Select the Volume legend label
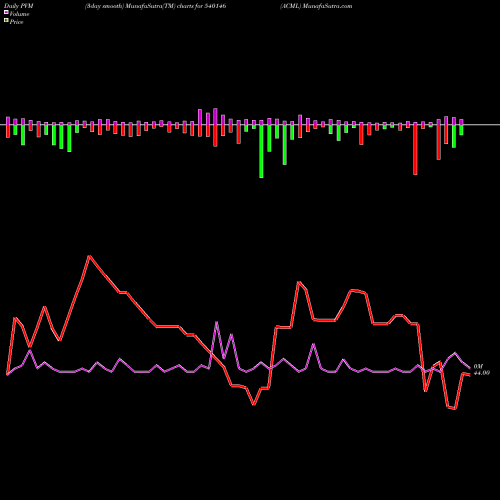The width and height of the screenshot is (500, 500). pos(19,14)
